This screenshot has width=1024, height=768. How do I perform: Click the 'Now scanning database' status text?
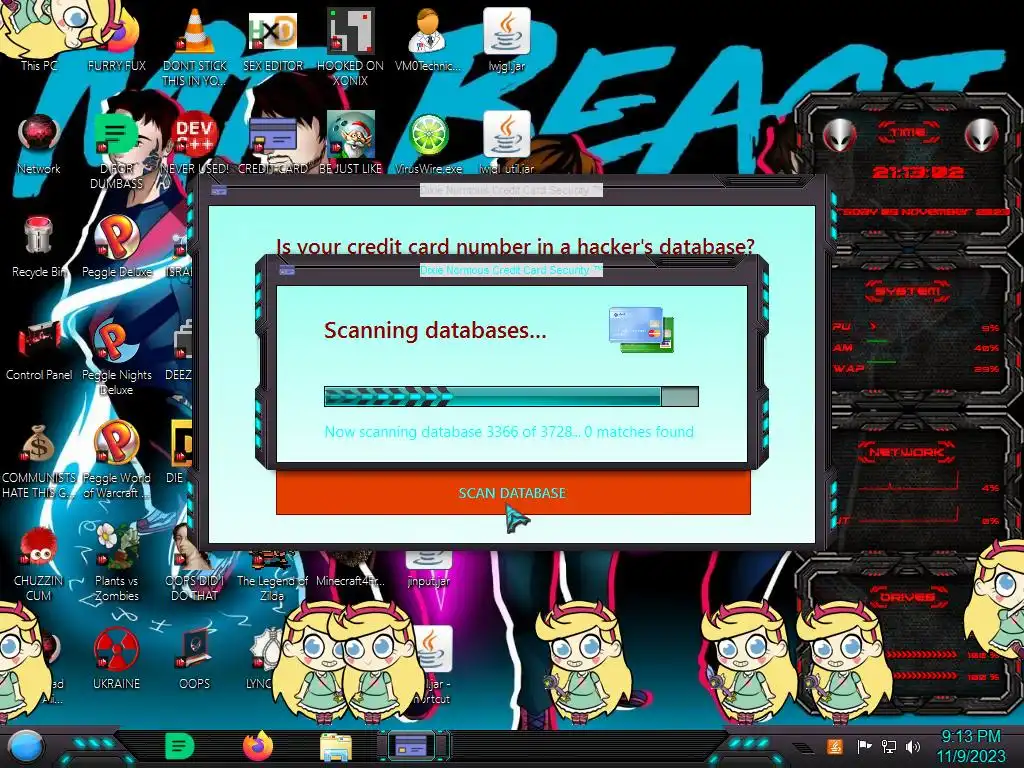click(x=509, y=432)
